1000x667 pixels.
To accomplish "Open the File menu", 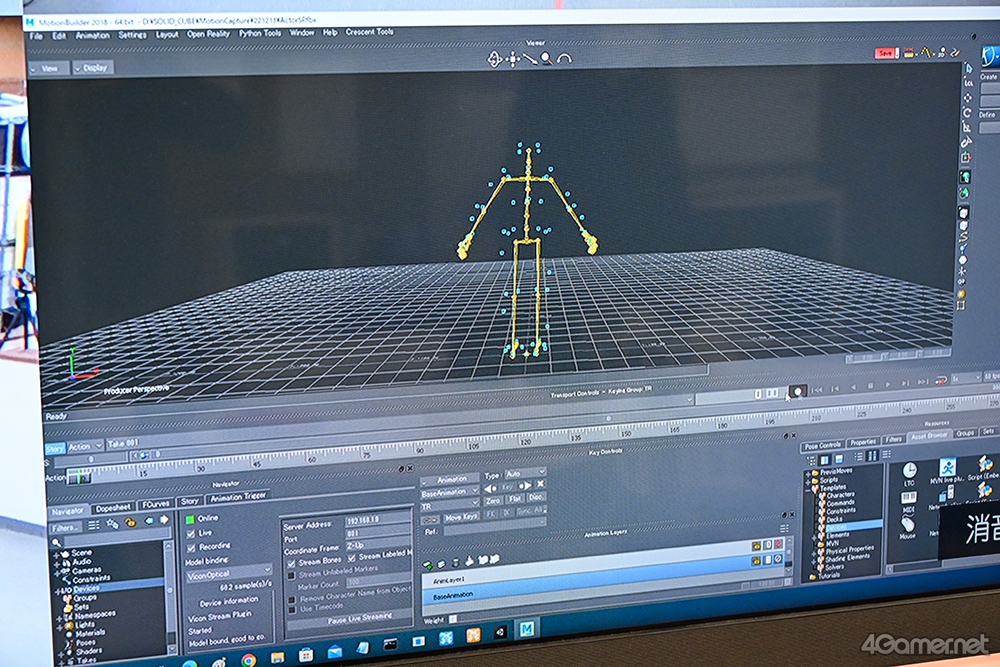I will tap(36, 36).
